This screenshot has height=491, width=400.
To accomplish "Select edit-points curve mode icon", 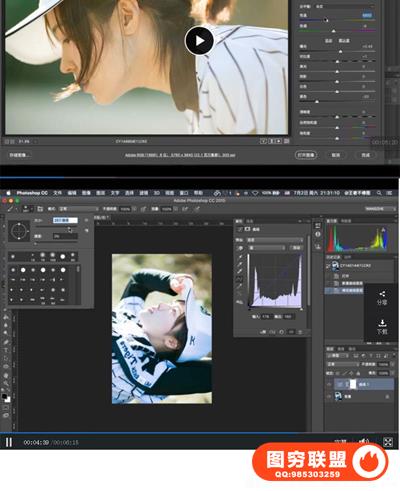I will tap(240, 279).
